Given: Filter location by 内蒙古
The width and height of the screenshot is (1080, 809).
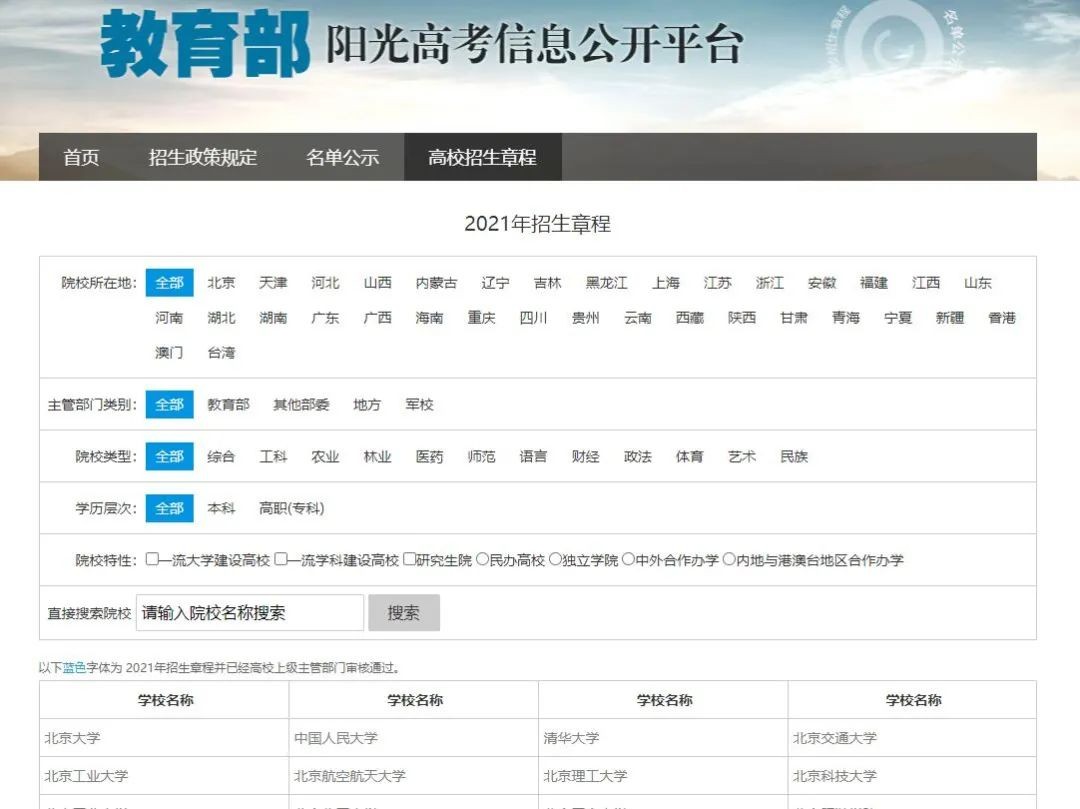Looking at the screenshot, I should 436,283.
